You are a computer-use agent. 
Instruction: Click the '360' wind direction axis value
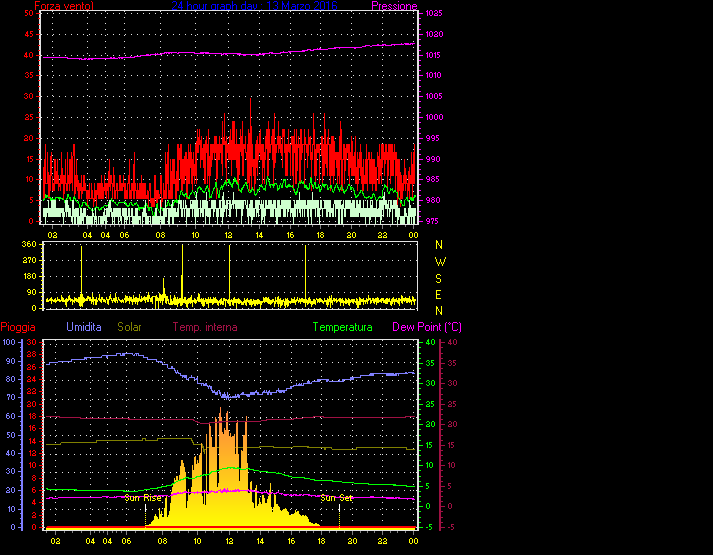click(x=29, y=244)
